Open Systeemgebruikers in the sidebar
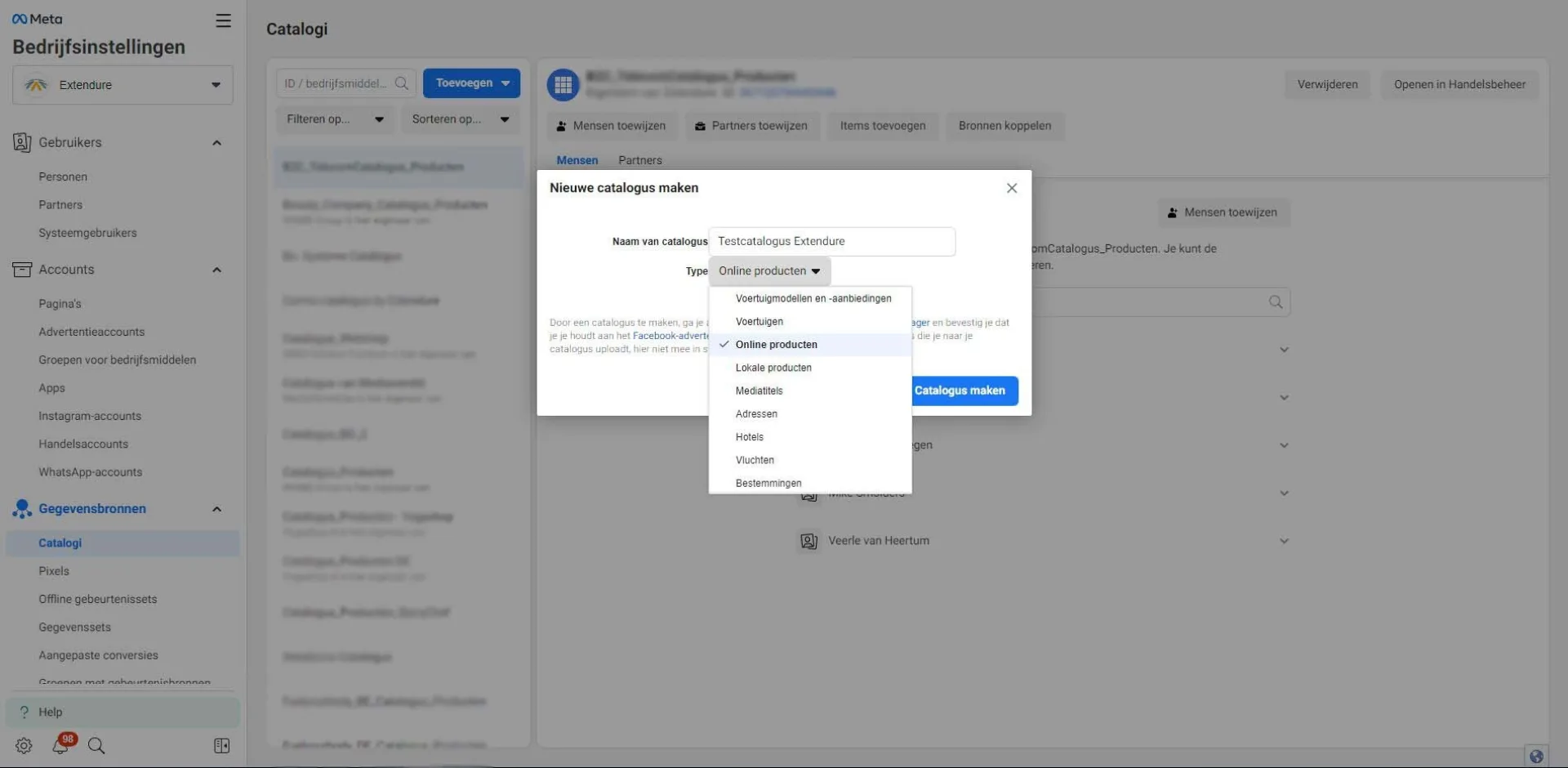 (87, 233)
